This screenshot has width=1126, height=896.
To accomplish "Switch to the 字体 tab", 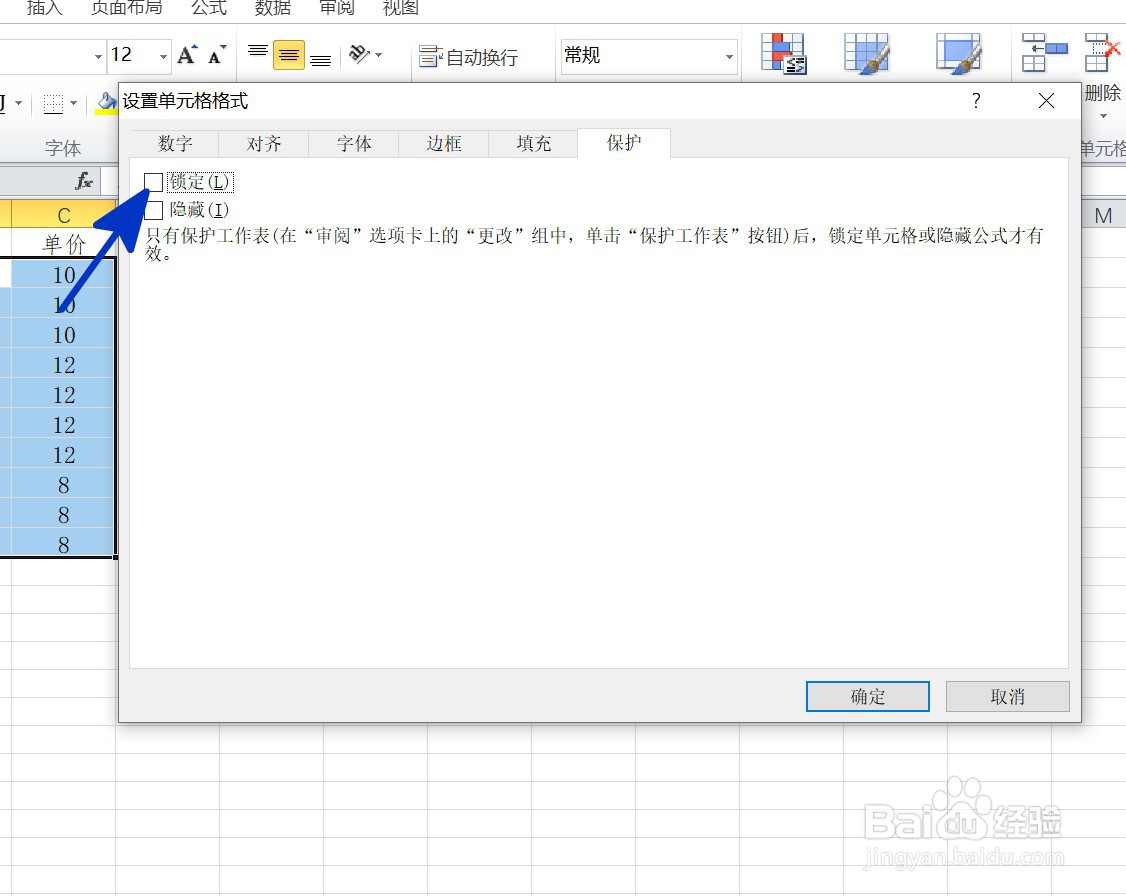I will [354, 144].
